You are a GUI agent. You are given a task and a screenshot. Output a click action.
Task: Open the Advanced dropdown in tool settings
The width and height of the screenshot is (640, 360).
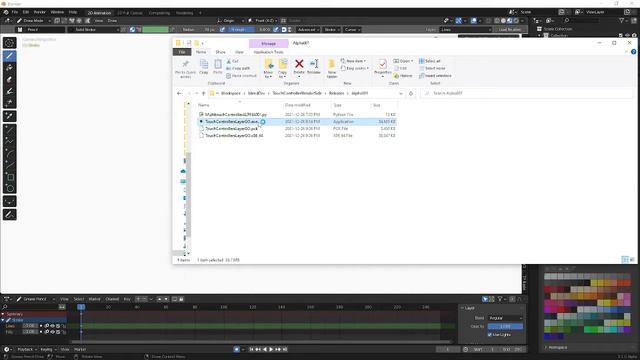click(x=308, y=29)
